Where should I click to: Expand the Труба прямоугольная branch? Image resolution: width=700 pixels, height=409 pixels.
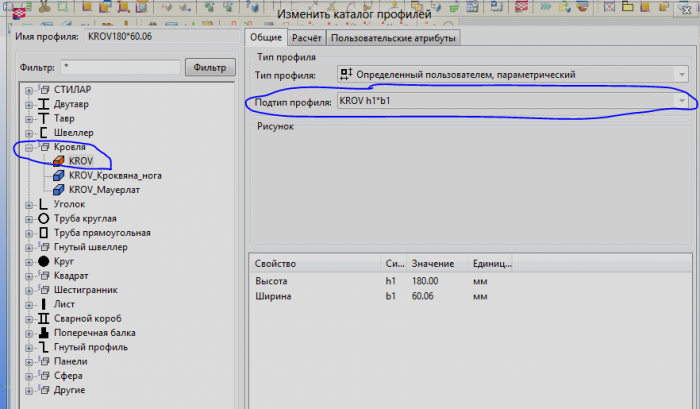click(x=29, y=234)
